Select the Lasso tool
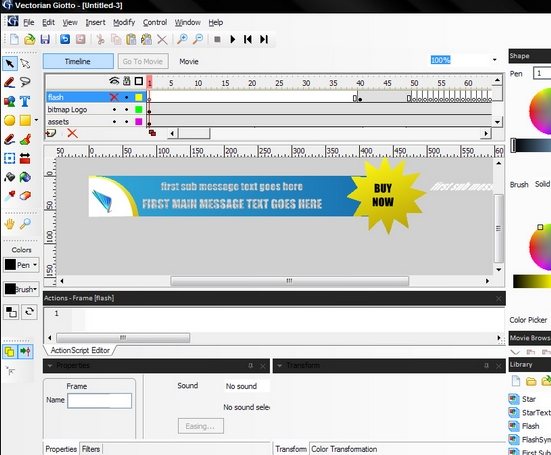Viewport: 551px width, 455px height. 25,82
